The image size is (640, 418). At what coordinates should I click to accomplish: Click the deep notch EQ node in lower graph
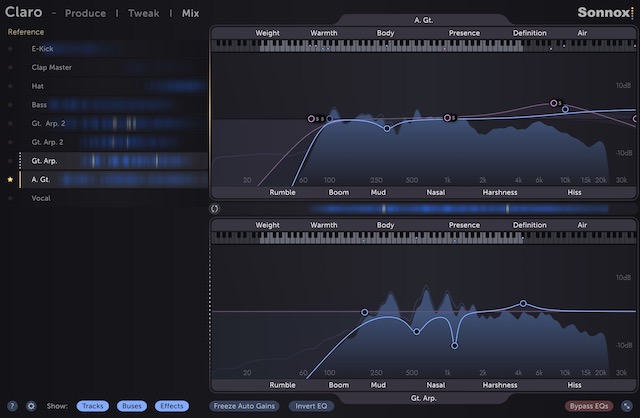coord(455,346)
